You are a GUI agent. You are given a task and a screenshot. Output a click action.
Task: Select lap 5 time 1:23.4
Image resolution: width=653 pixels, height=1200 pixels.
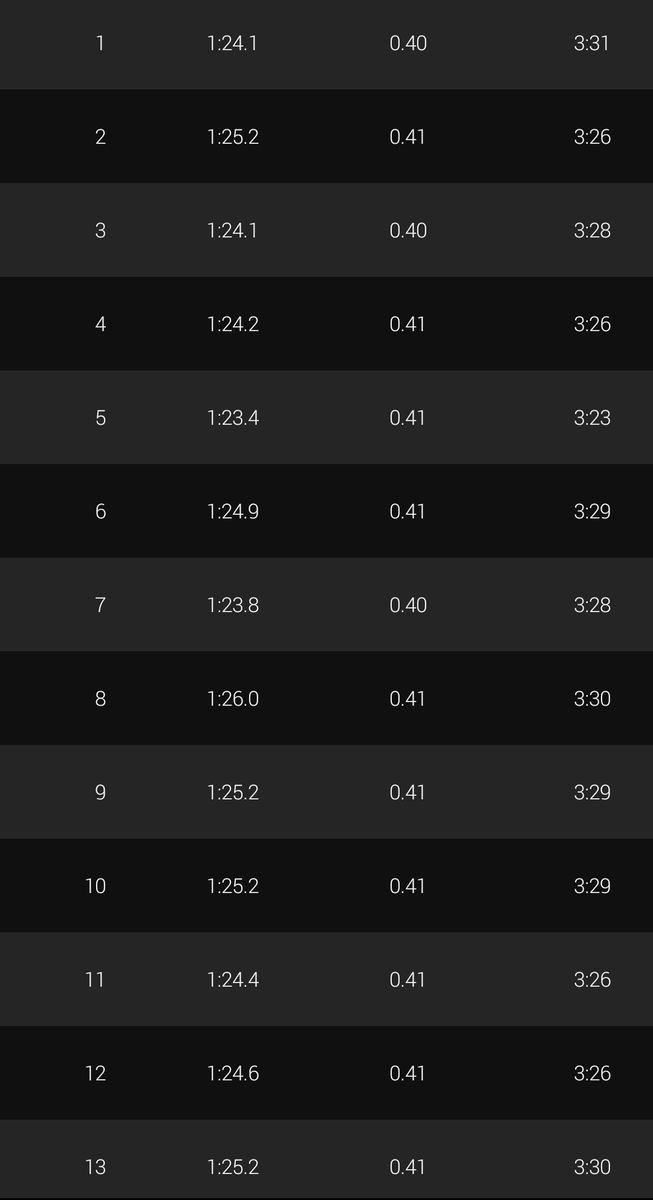click(233, 418)
